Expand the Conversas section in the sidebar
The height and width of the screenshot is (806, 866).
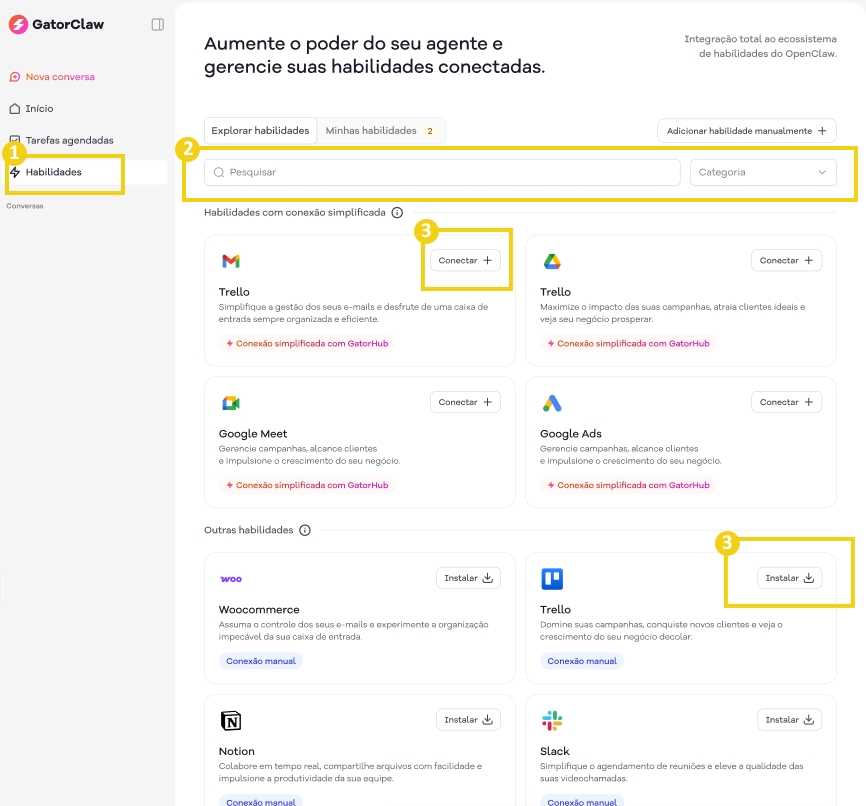pyautogui.click(x=24, y=206)
